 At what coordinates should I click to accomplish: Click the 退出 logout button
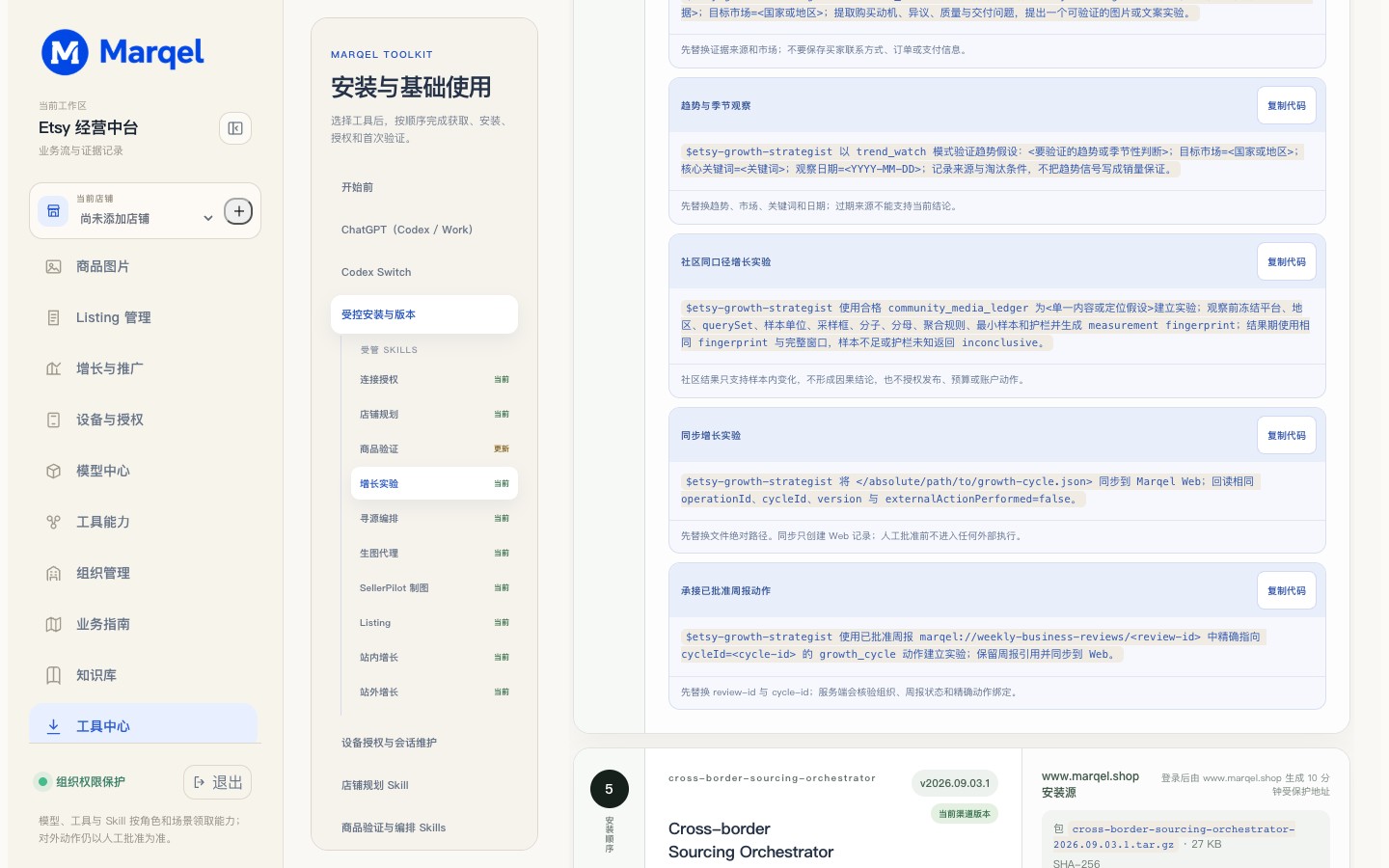tap(217, 782)
